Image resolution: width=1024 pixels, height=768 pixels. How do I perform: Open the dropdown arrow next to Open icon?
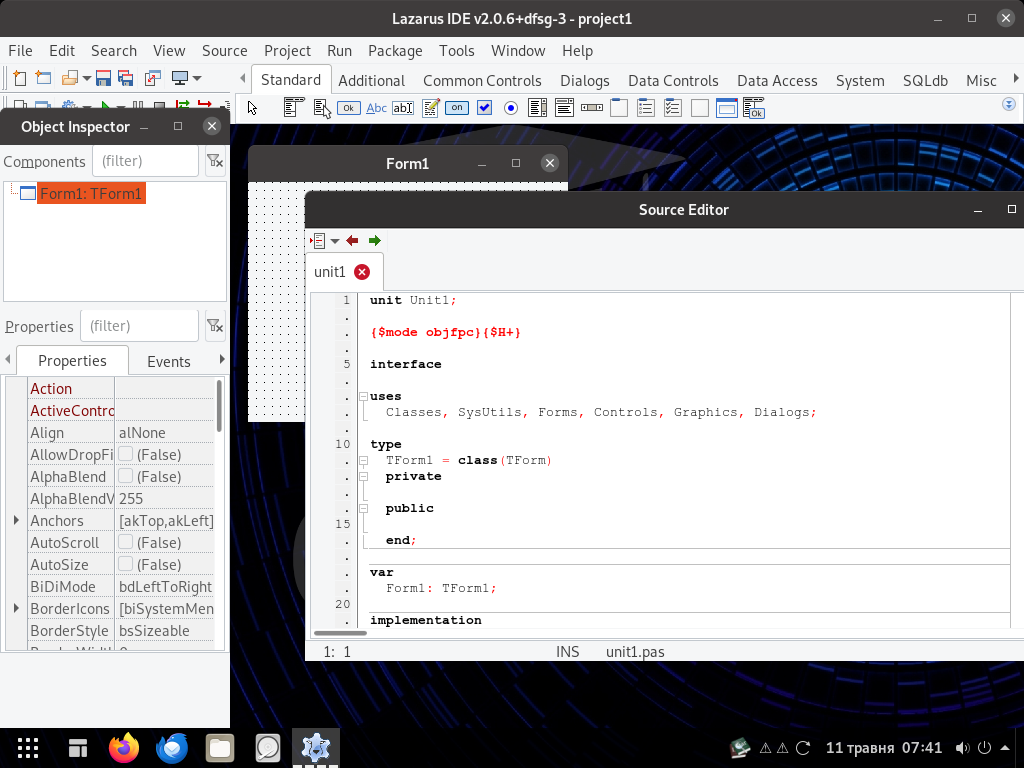(86, 78)
